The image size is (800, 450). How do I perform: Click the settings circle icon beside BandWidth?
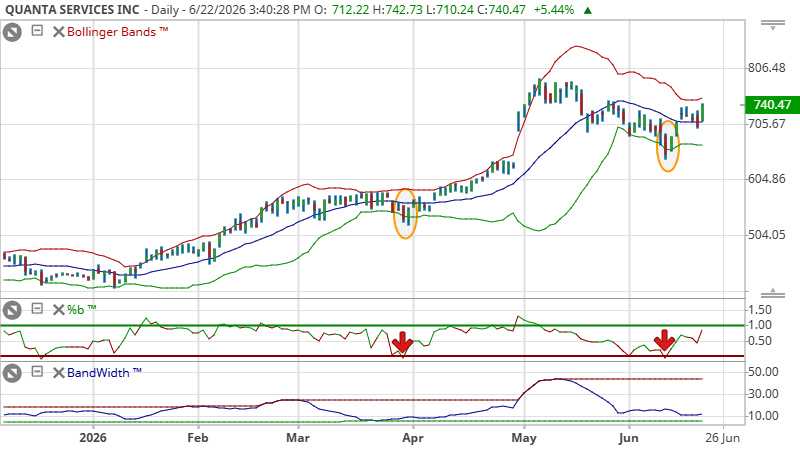12,373
